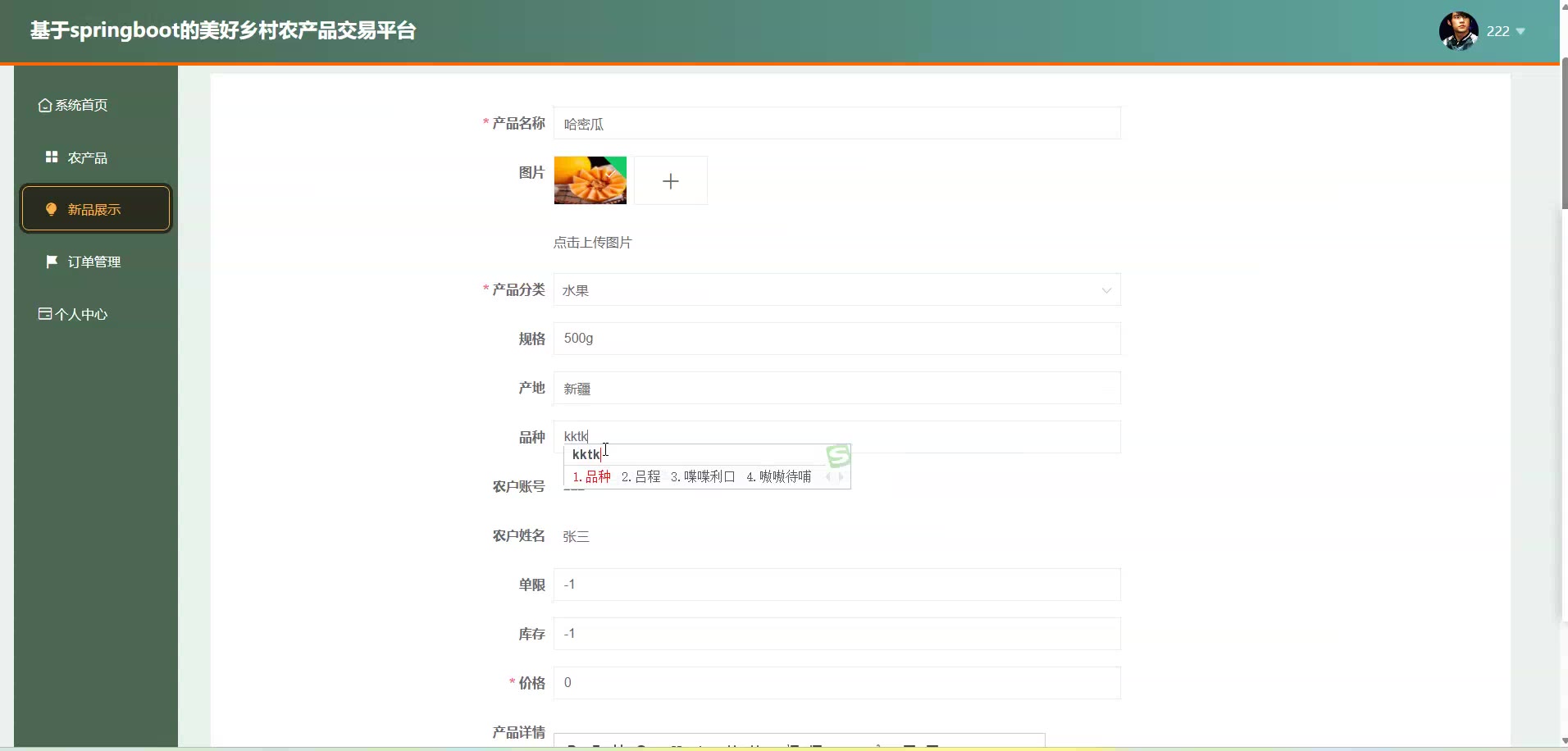Click the Sogou input method logo

pyautogui.click(x=838, y=456)
